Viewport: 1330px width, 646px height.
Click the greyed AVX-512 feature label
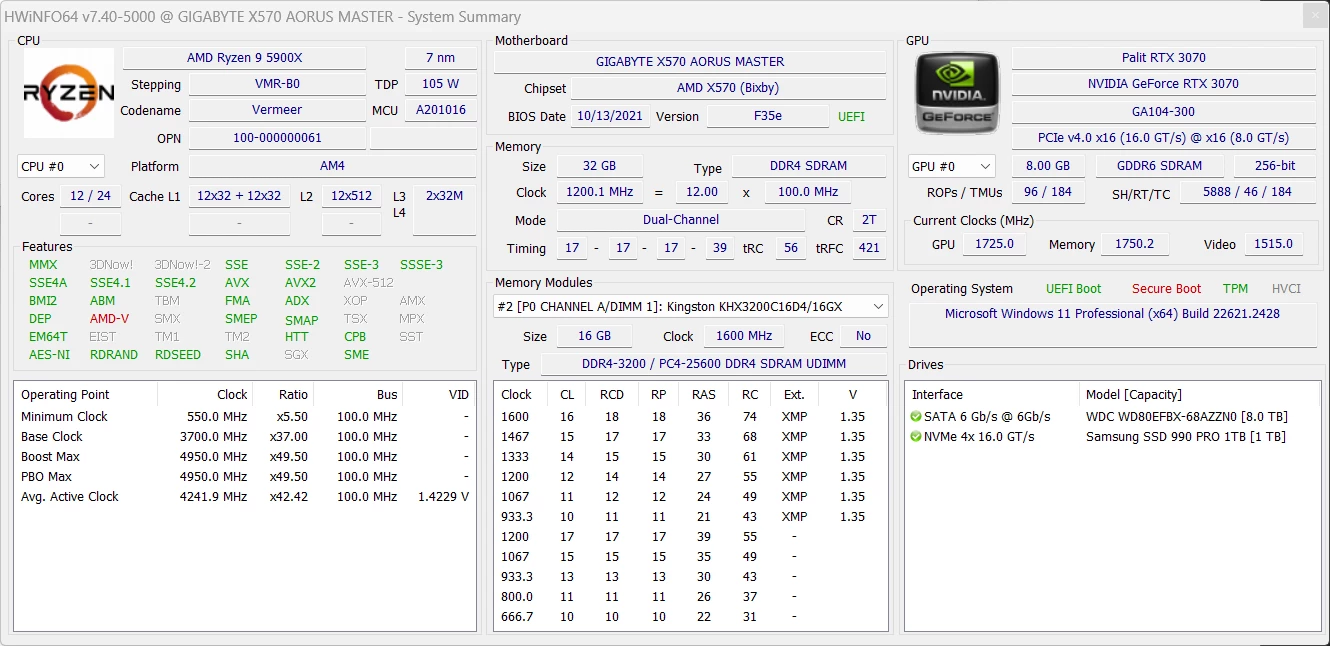[369, 283]
